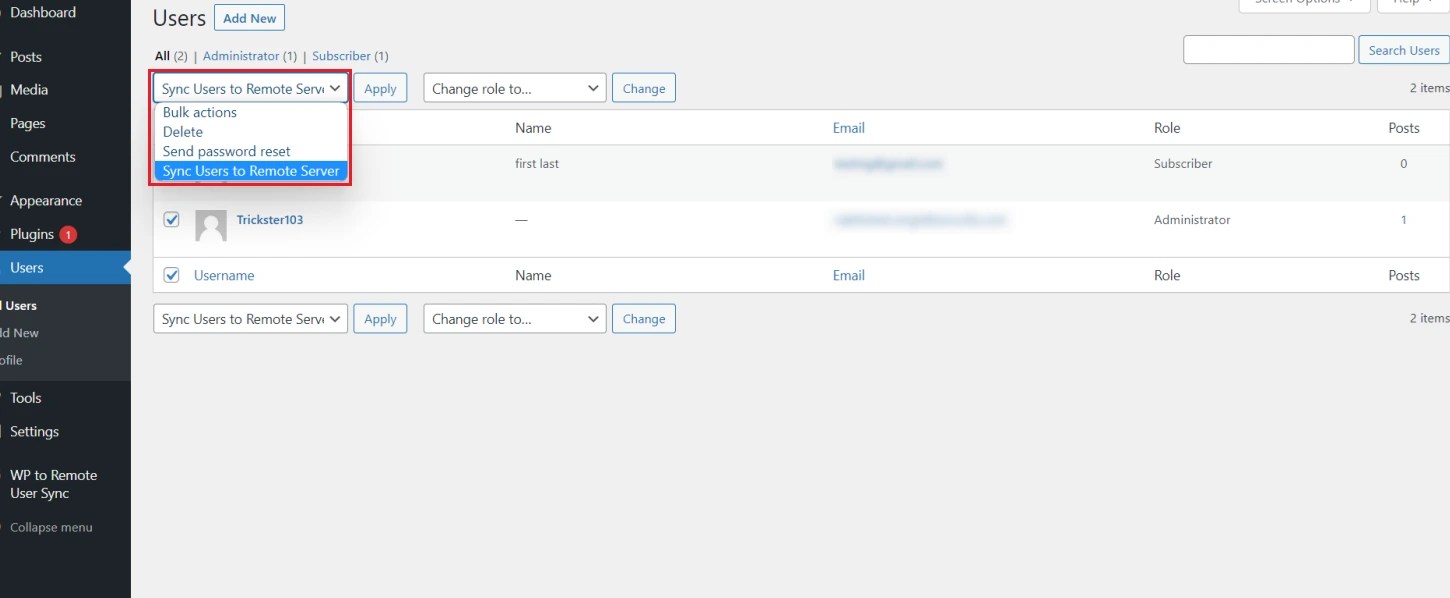This screenshot has height=598, width=1450.
Task: Click the Users person icon in sidebar
Action: tap(3, 267)
